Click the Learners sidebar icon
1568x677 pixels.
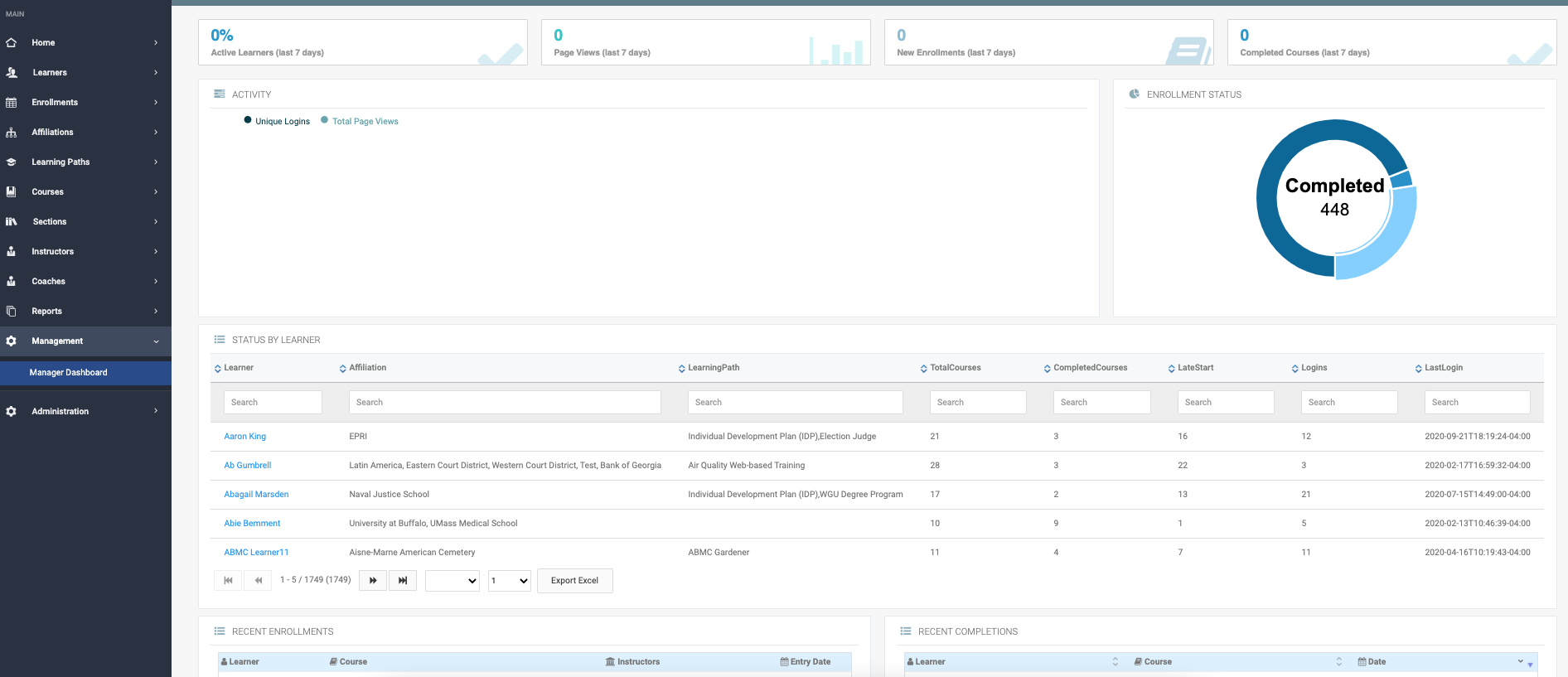tap(12, 73)
